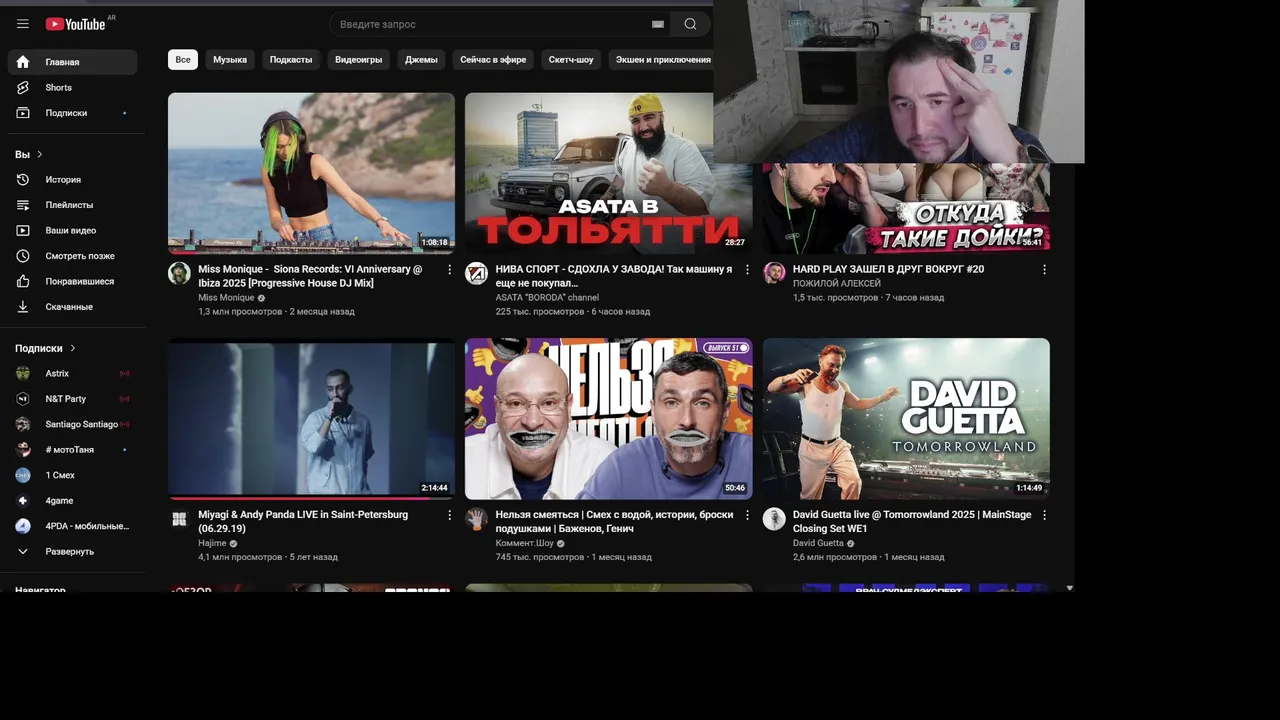The width and height of the screenshot is (1280, 720).
Task: Click the David Guetta channel avatar
Action: point(774,519)
